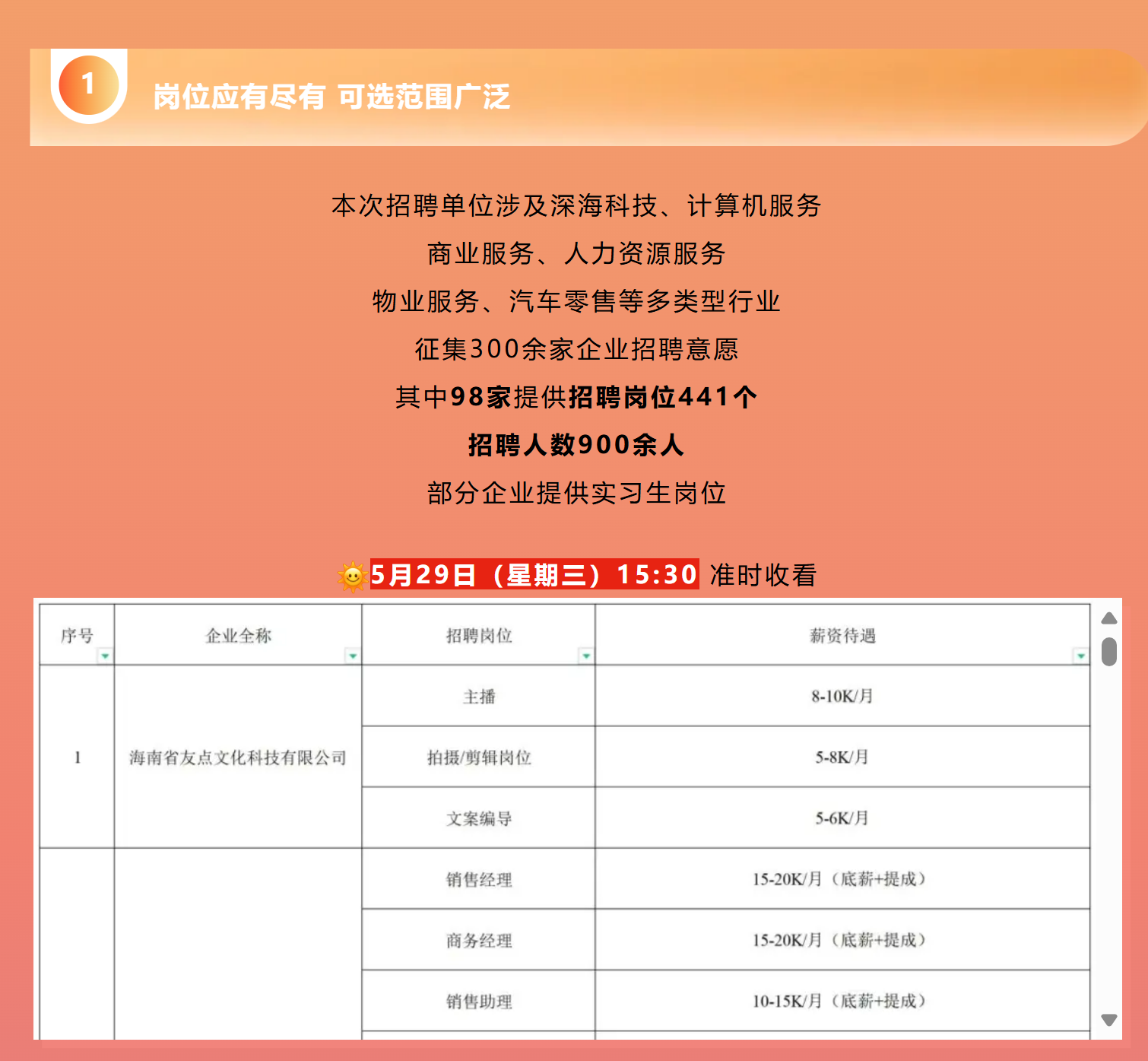Click the red-highlighted 5月29日 15:30 date
This screenshot has height=1061, width=1148.
tap(534, 575)
